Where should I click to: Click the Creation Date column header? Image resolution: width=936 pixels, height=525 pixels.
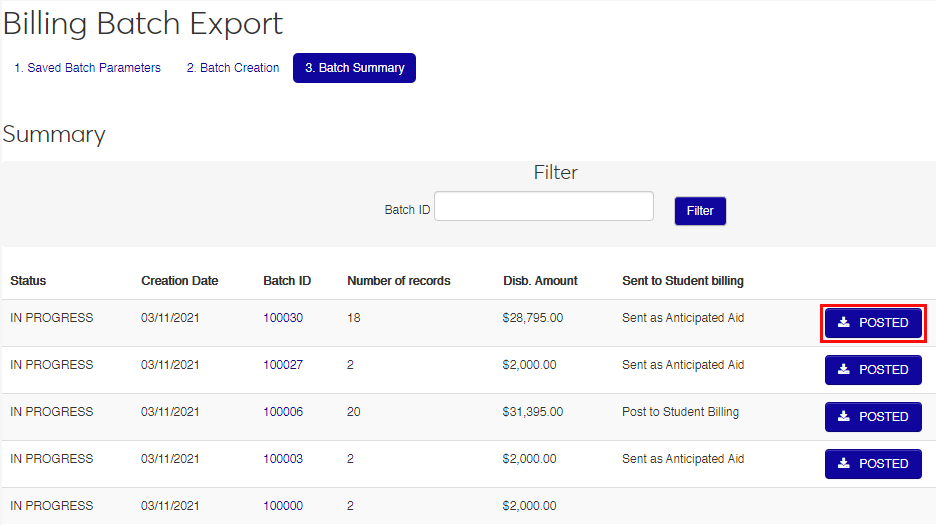tap(179, 281)
